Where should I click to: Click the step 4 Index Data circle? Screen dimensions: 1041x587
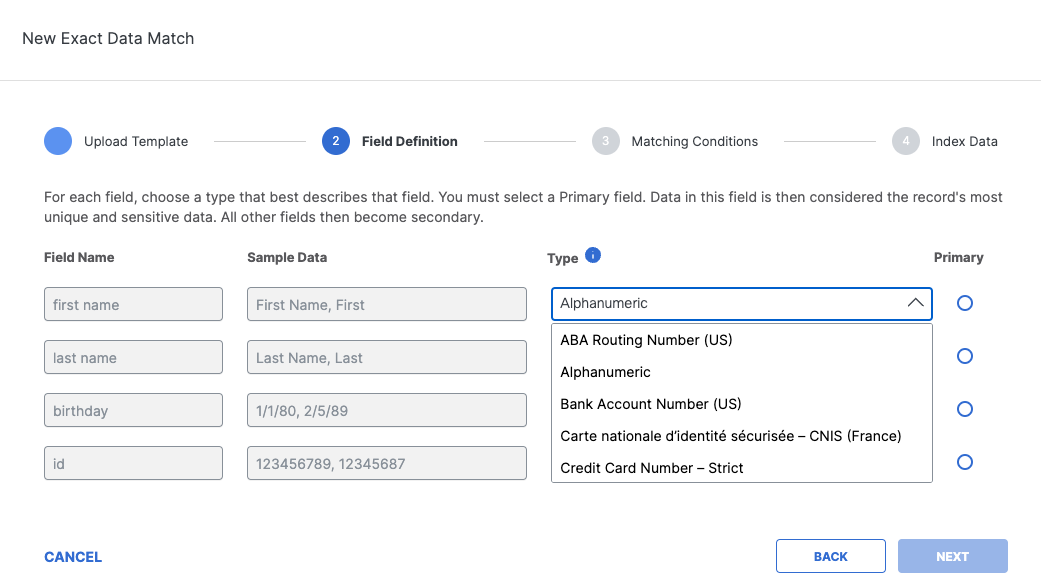point(906,141)
